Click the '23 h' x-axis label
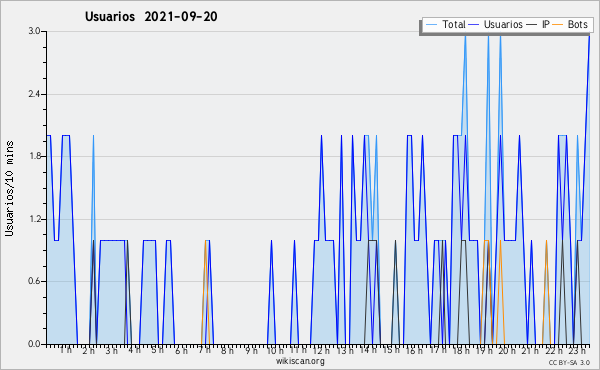The image size is (600, 370). tap(577, 351)
